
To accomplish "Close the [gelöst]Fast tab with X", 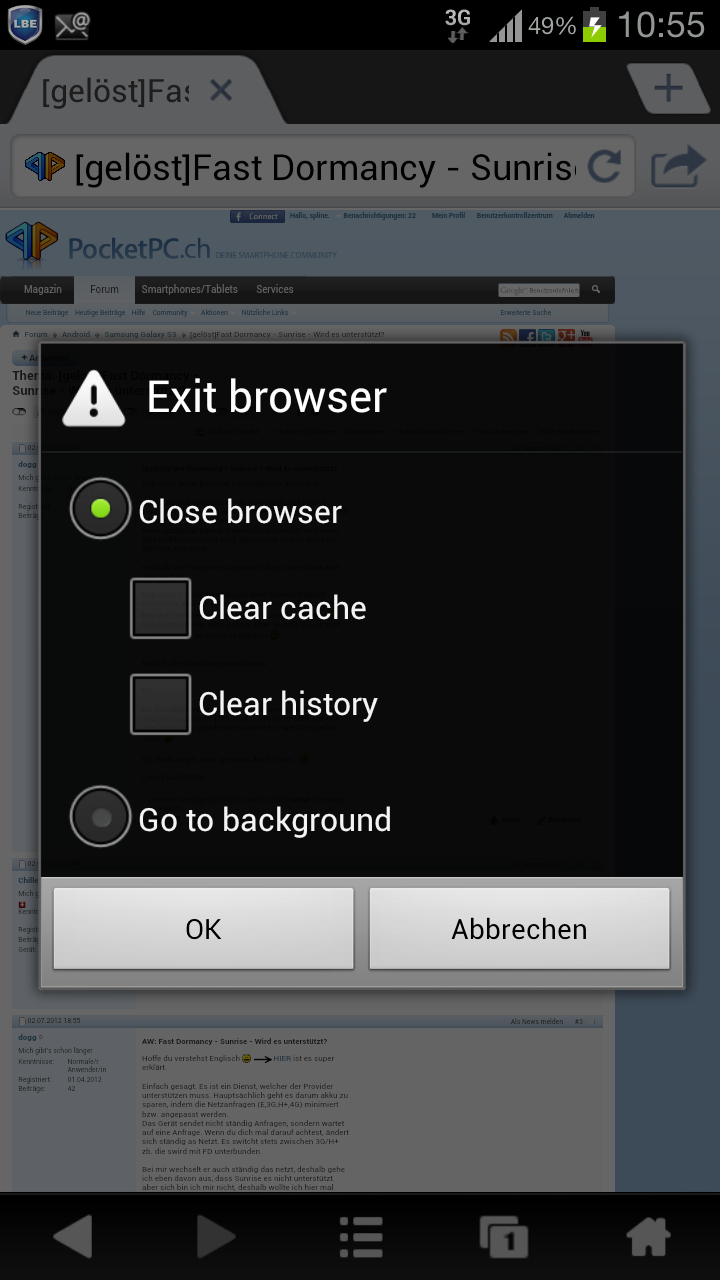I will pos(221,91).
